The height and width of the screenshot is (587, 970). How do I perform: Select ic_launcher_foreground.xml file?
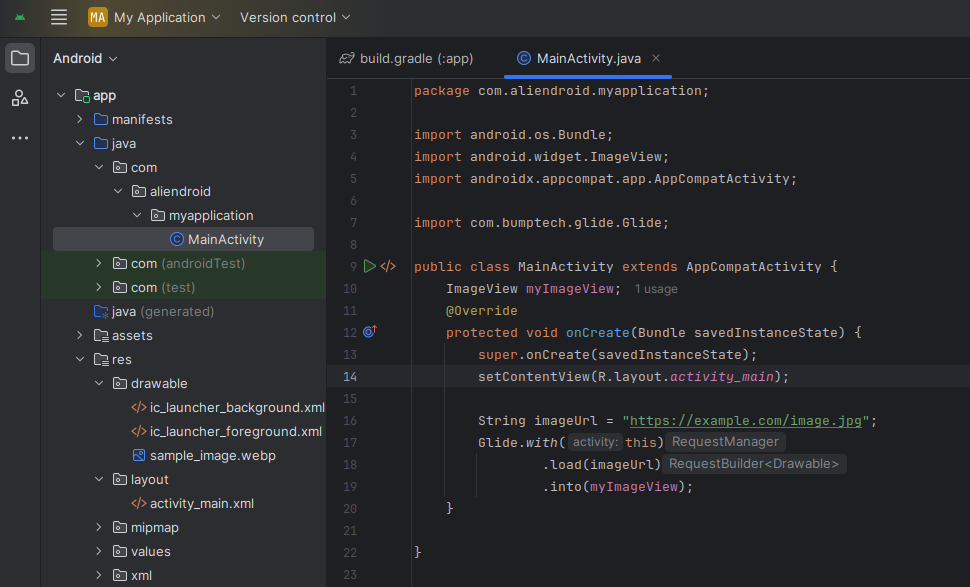(236, 432)
